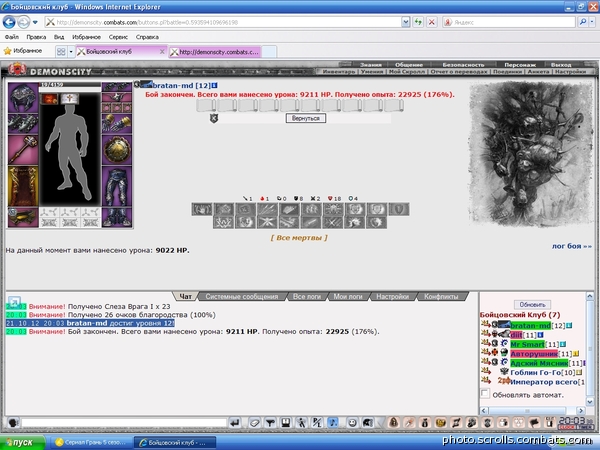The image size is (600, 450).
Task: Click the hand-in-laurel combat skill icon
Action: [x=202, y=209]
